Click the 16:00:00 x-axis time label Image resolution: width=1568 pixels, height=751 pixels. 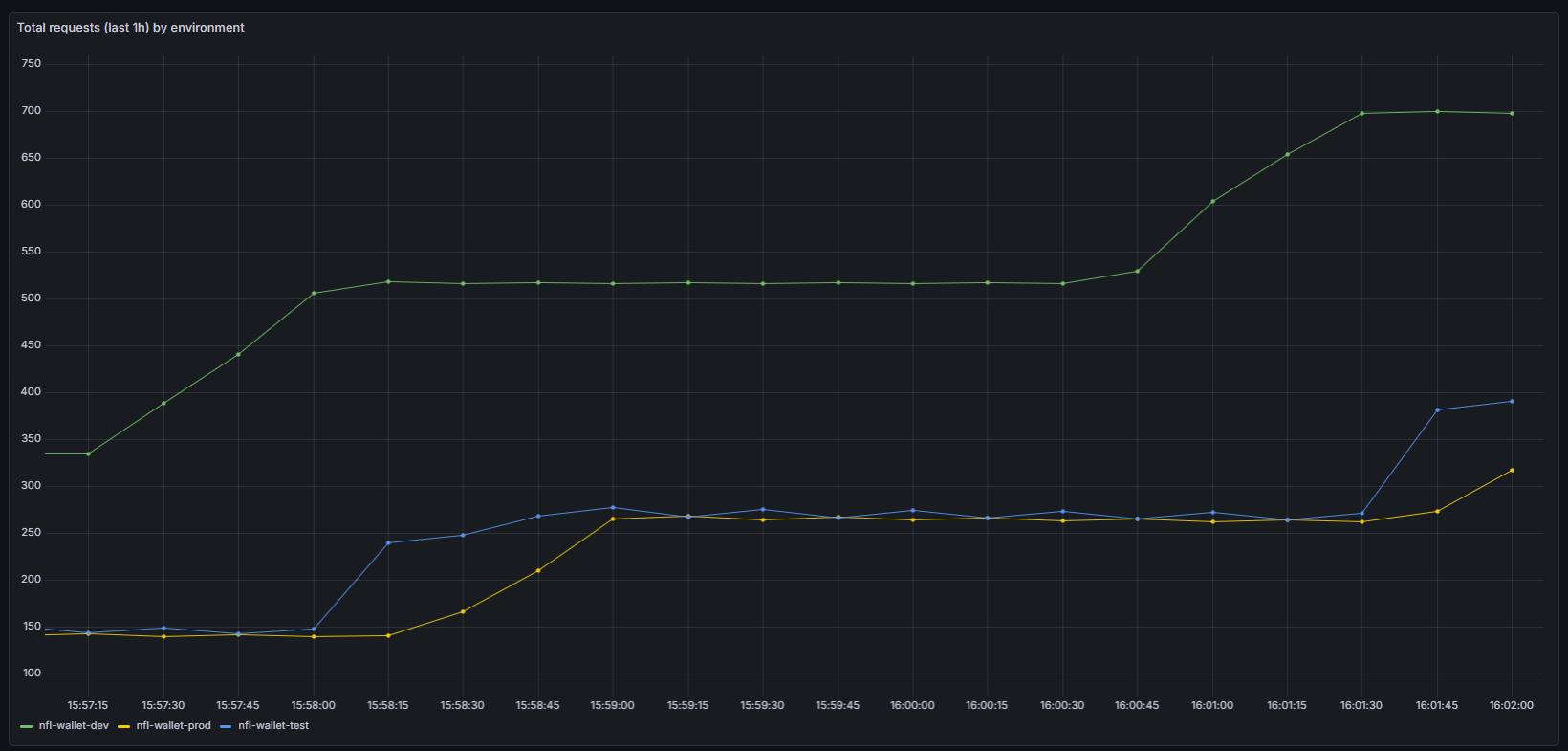[912, 705]
